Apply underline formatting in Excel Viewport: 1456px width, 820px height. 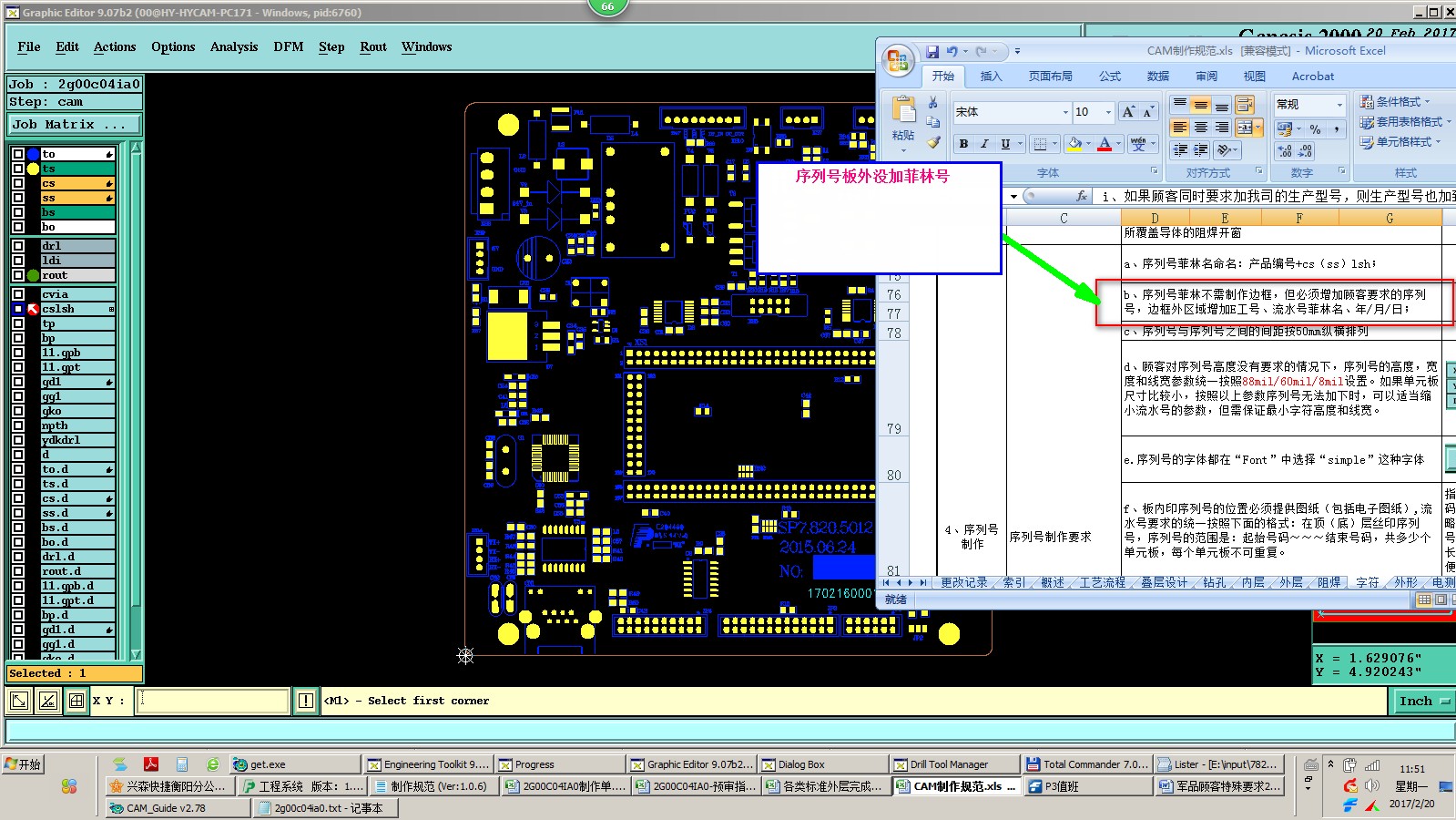point(1005,144)
